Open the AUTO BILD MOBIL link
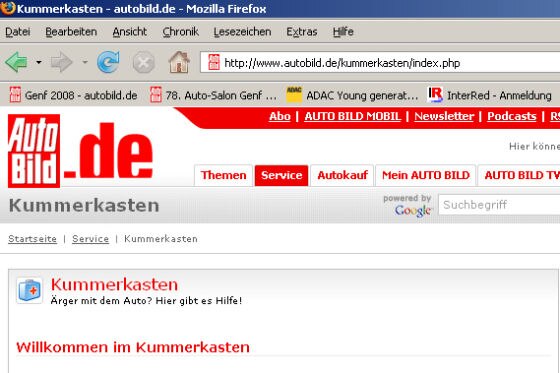Screen dimensions: 560x373 (352, 116)
